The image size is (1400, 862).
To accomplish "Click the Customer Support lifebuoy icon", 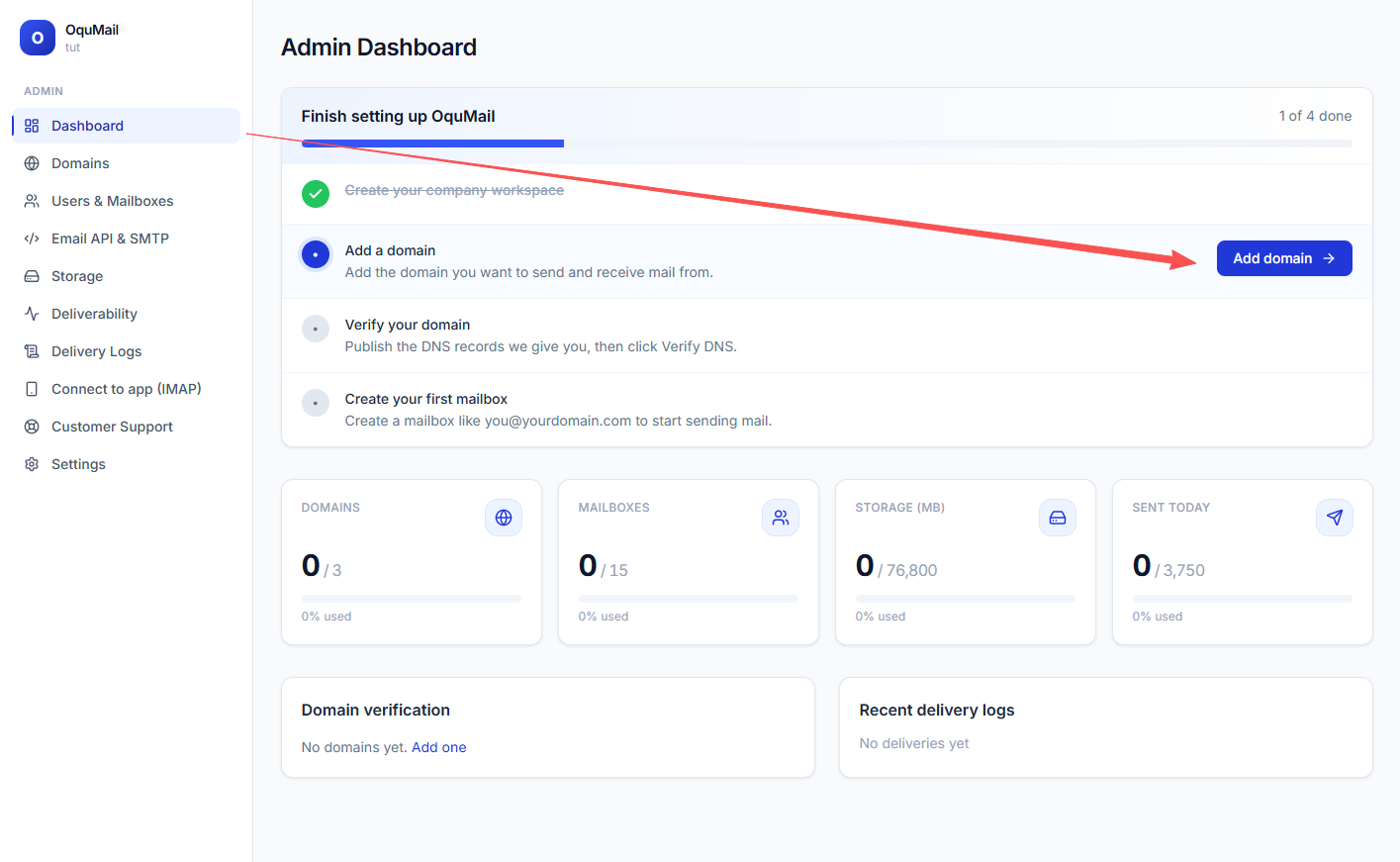I will (32, 427).
